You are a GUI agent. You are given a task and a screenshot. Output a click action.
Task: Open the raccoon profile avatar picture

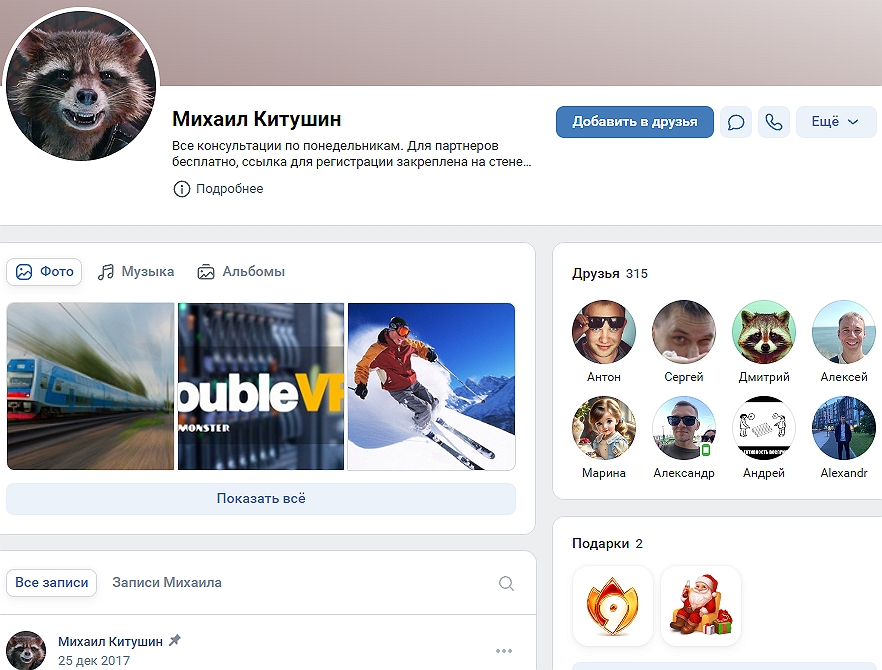click(81, 86)
